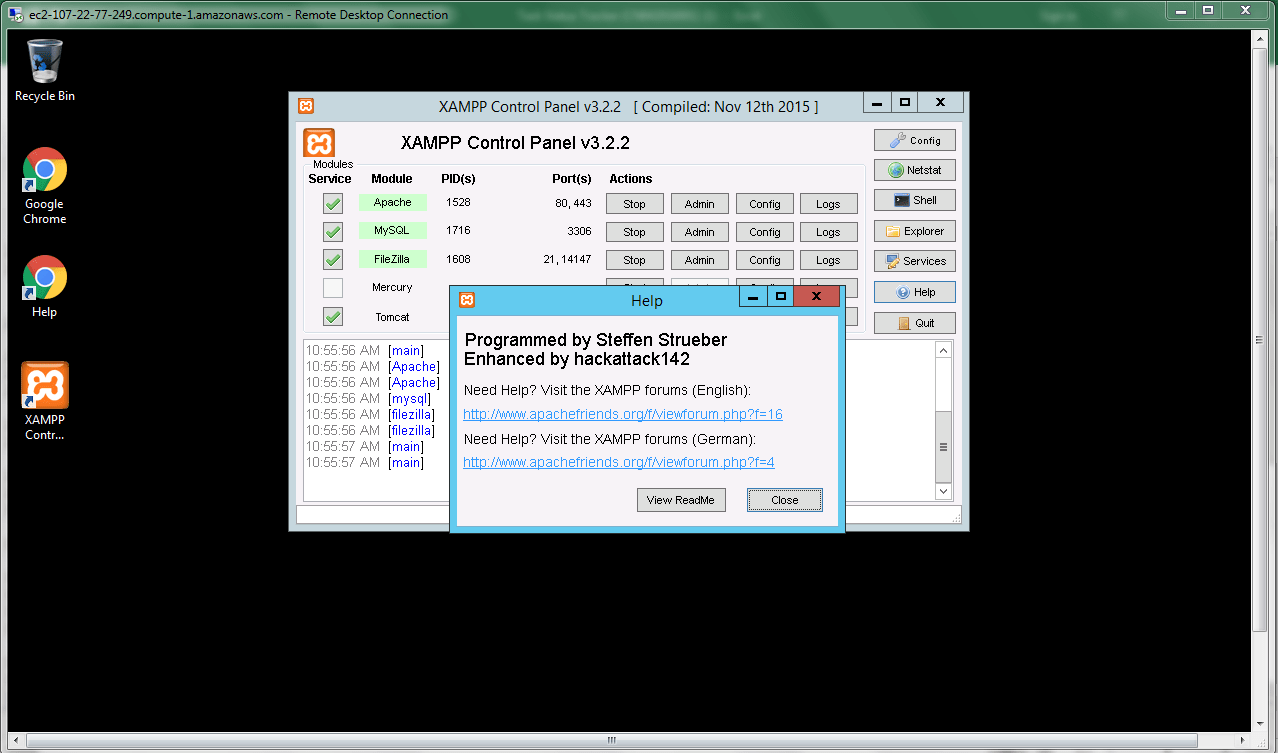Click the Services button in XAMPP
1278x753 pixels.
pos(914,261)
